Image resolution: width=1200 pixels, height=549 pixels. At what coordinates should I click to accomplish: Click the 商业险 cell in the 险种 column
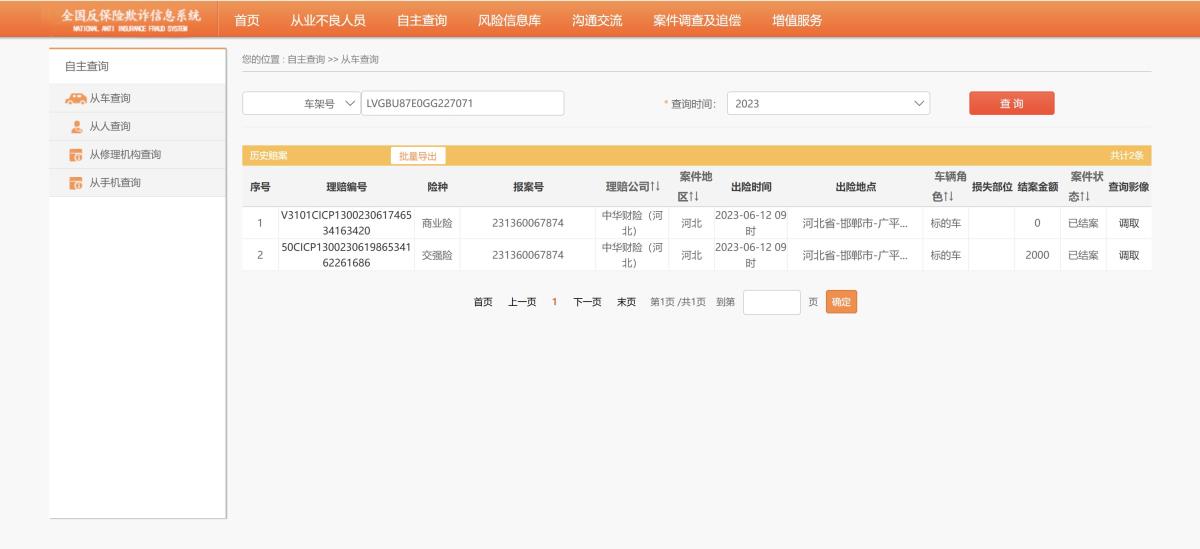pos(437,224)
